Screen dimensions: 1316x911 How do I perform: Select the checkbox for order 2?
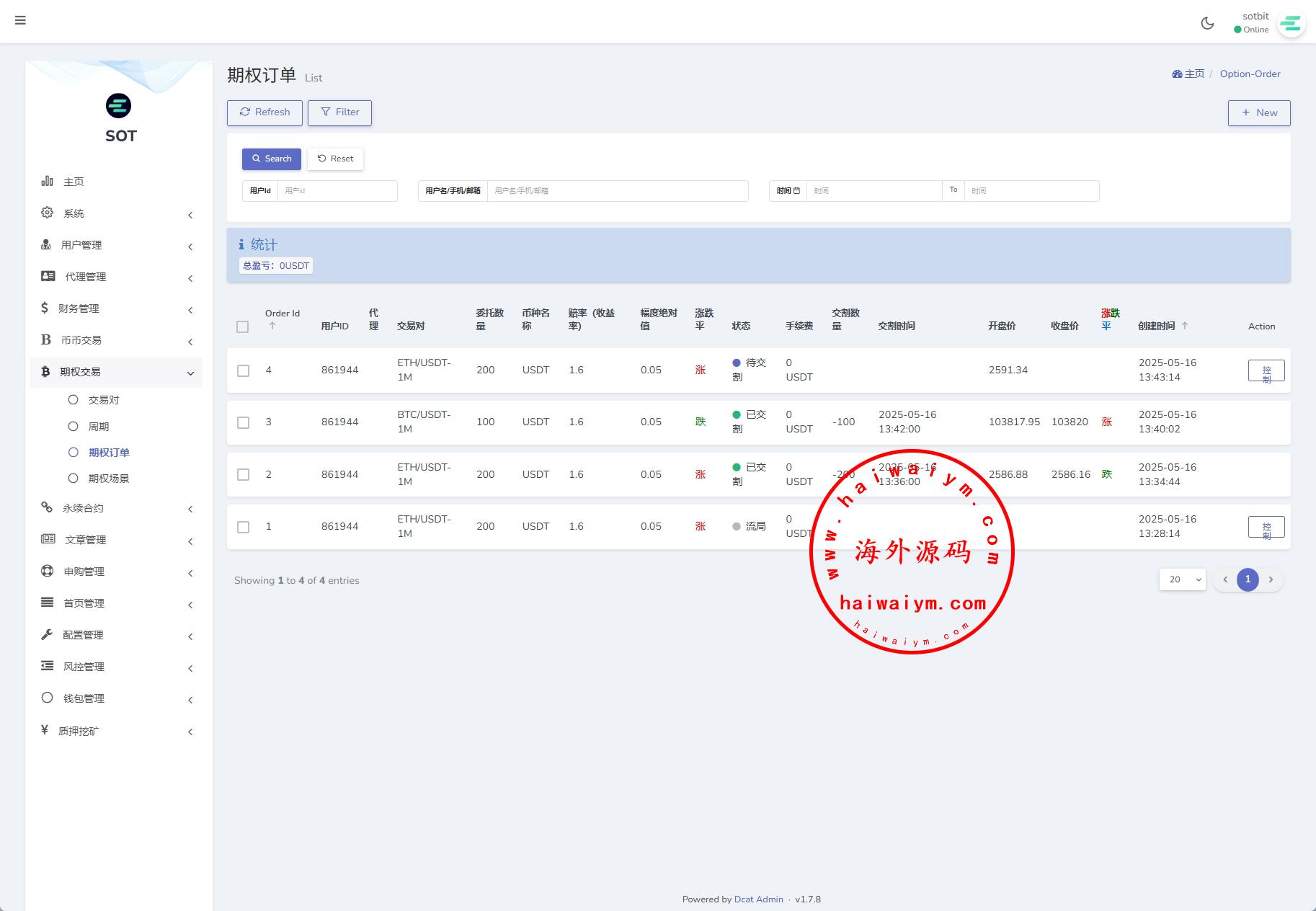[x=244, y=474]
